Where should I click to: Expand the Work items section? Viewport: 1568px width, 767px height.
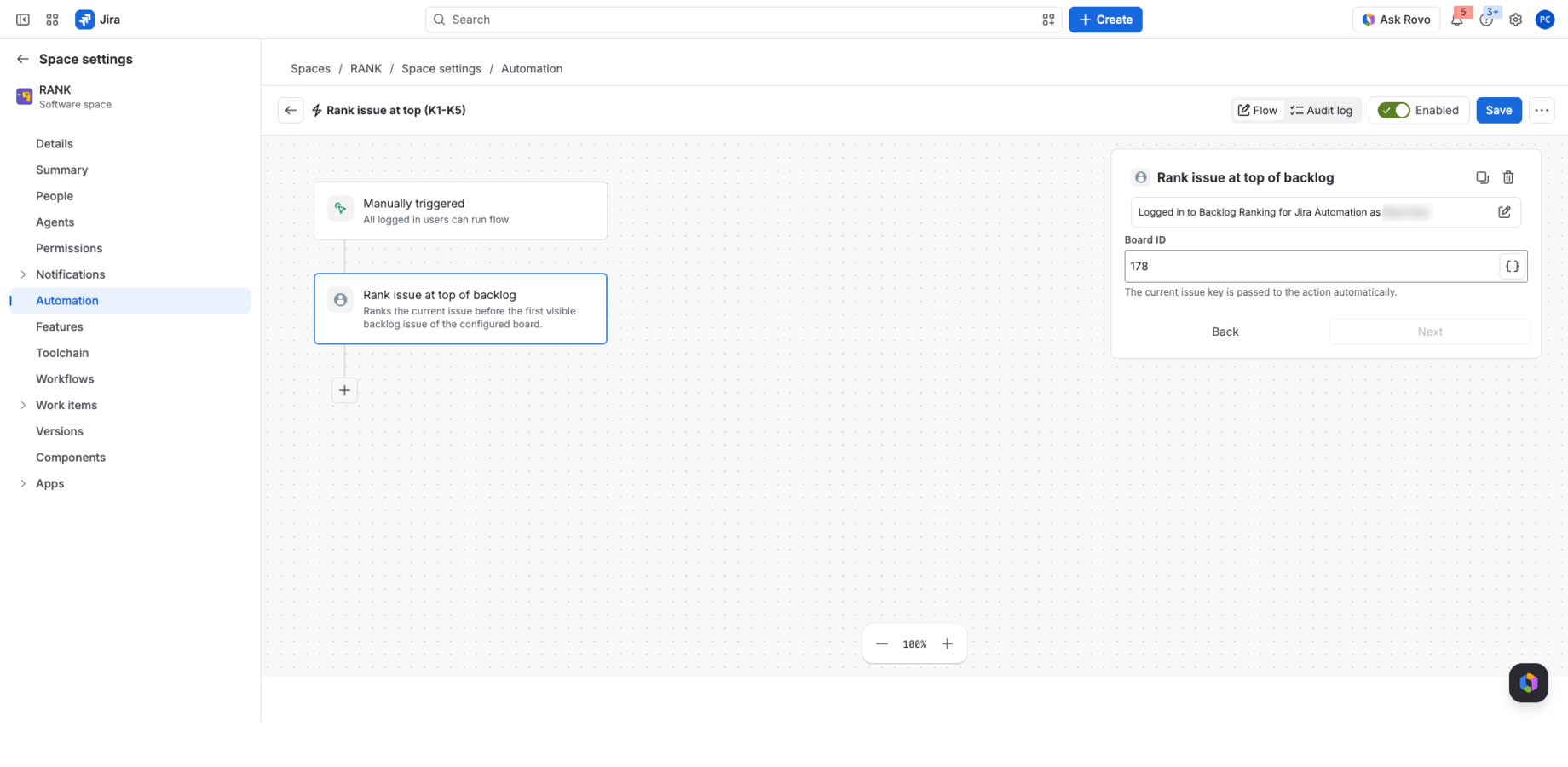[23, 405]
